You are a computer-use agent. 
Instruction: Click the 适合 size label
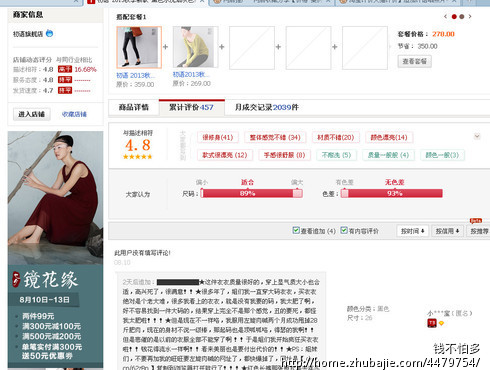point(247,182)
